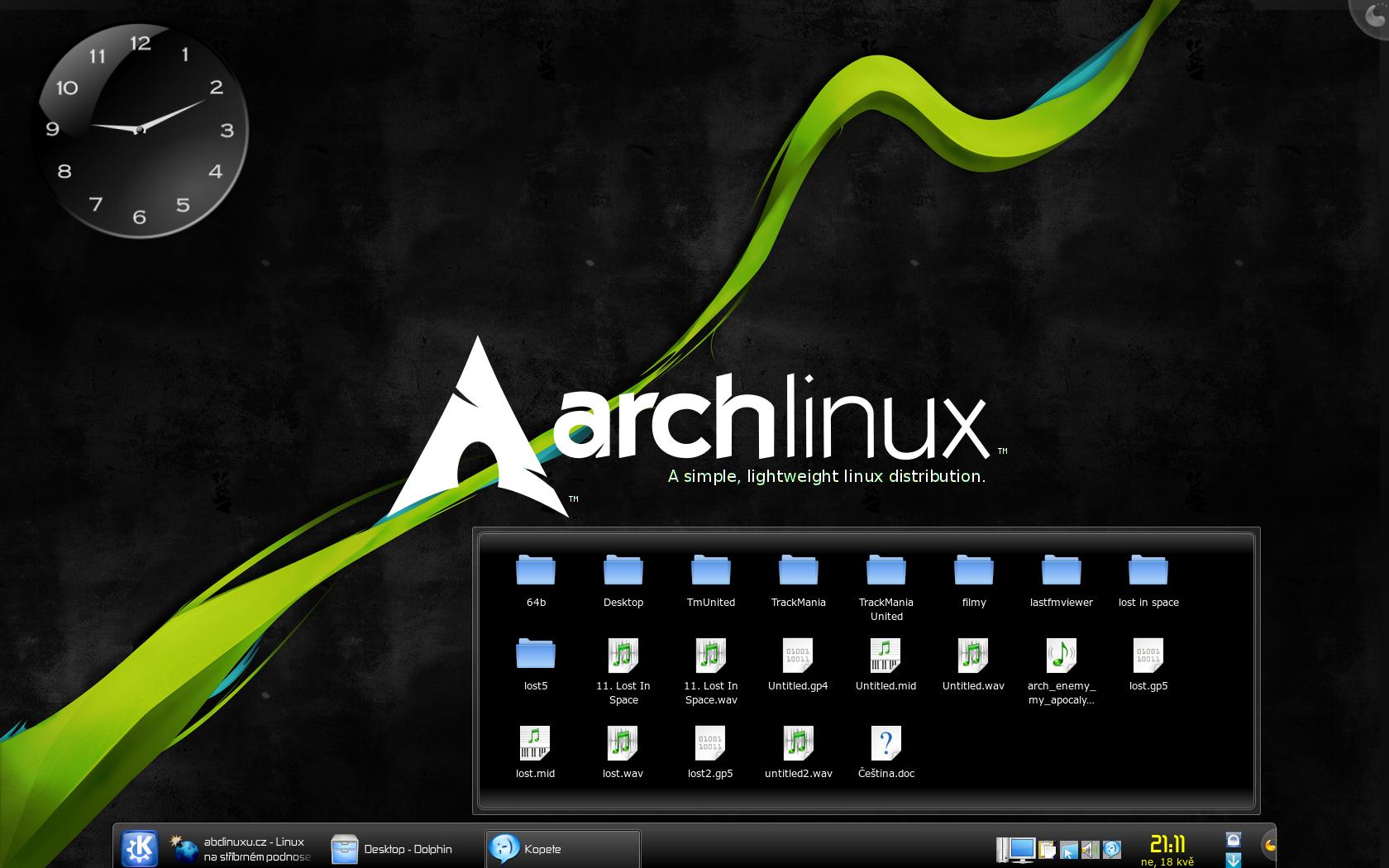Click the logout arrow button in panel
1389x868 pixels.
(x=1233, y=859)
